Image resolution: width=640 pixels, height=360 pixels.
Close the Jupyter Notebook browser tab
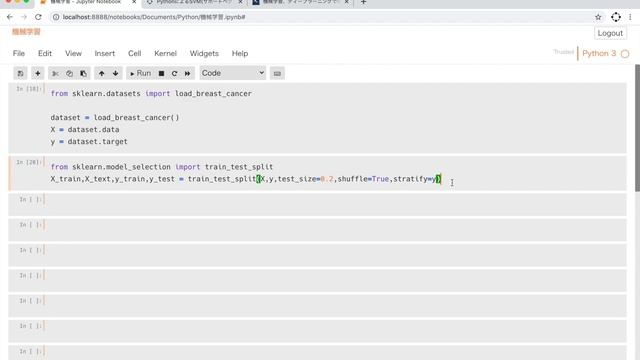pyautogui.click(x=134, y=2)
